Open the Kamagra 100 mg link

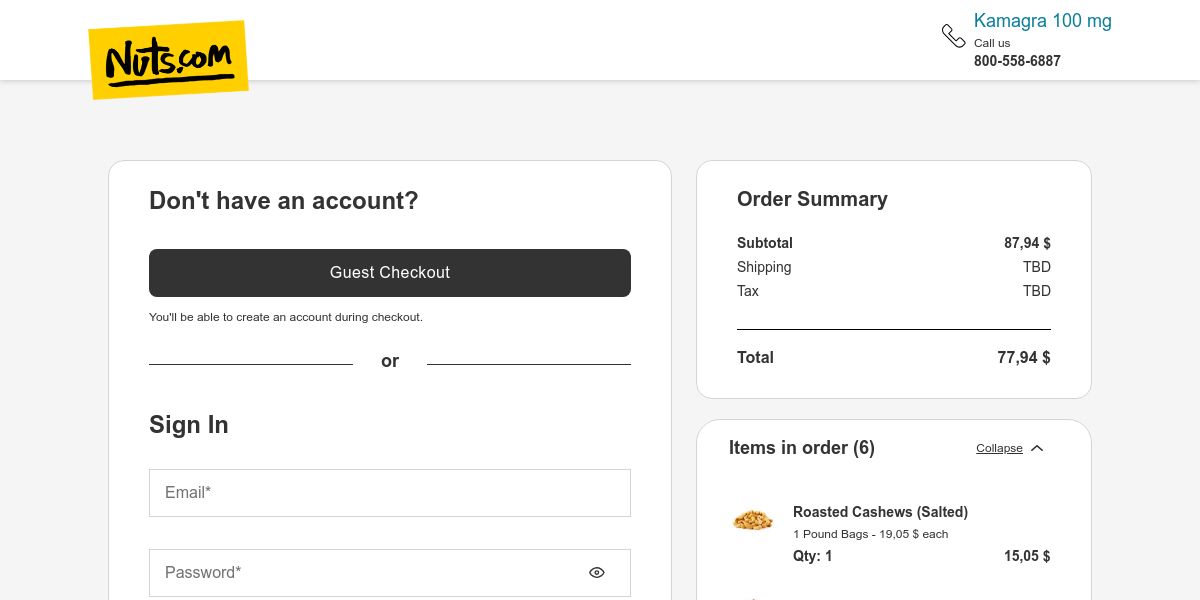pos(1042,21)
